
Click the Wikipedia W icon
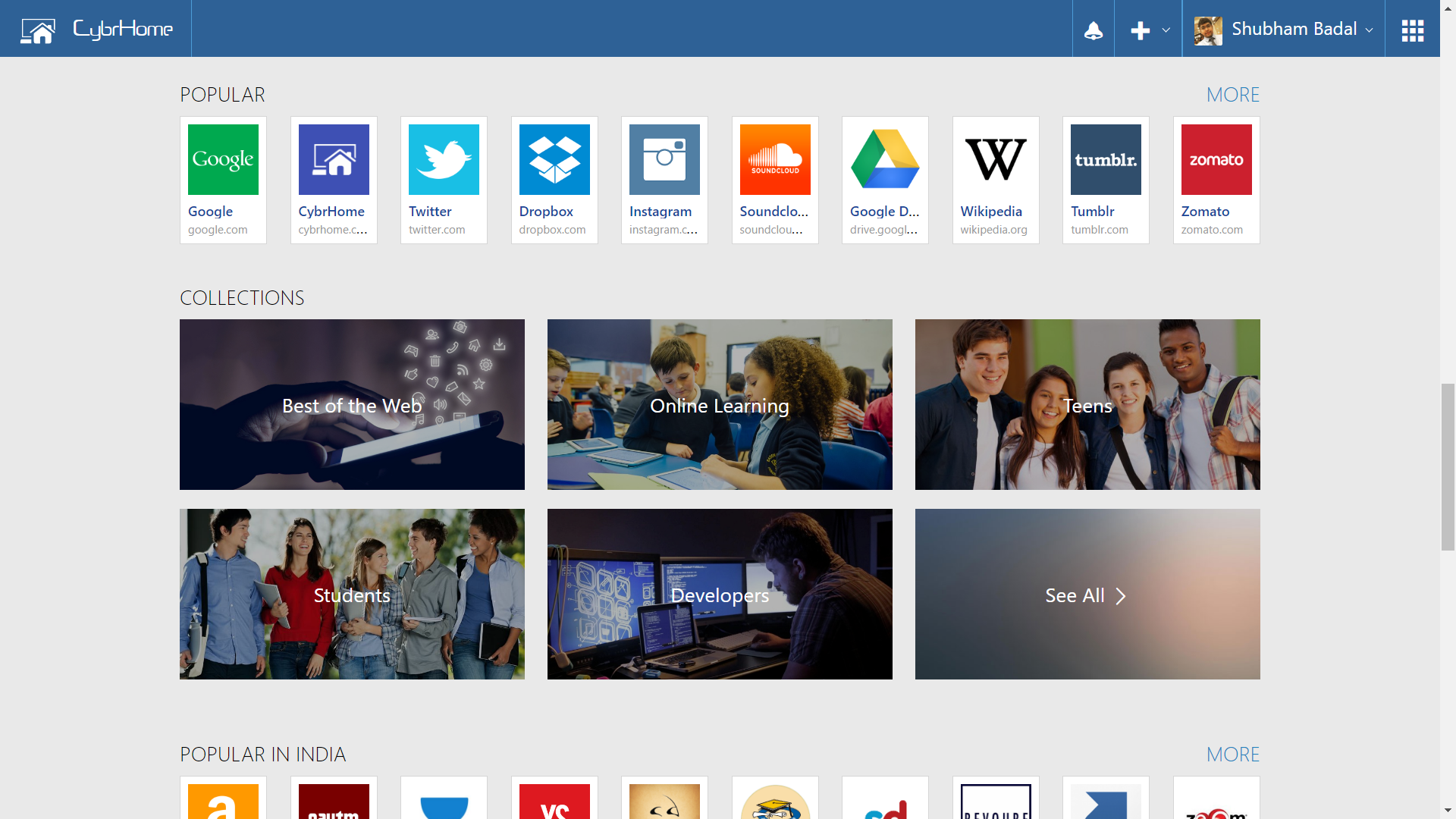[996, 159]
